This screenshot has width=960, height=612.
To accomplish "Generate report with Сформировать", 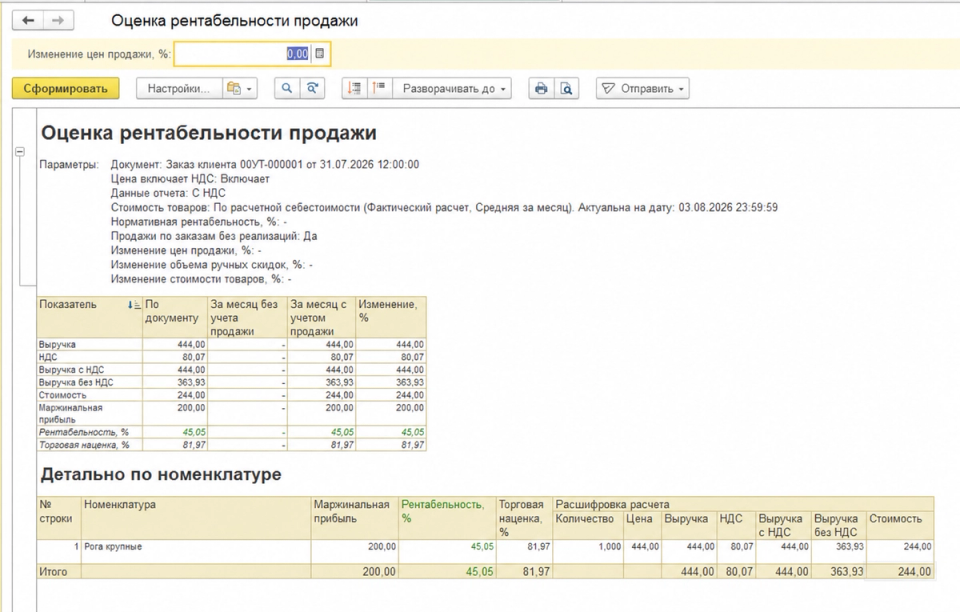I will click(66, 89).
